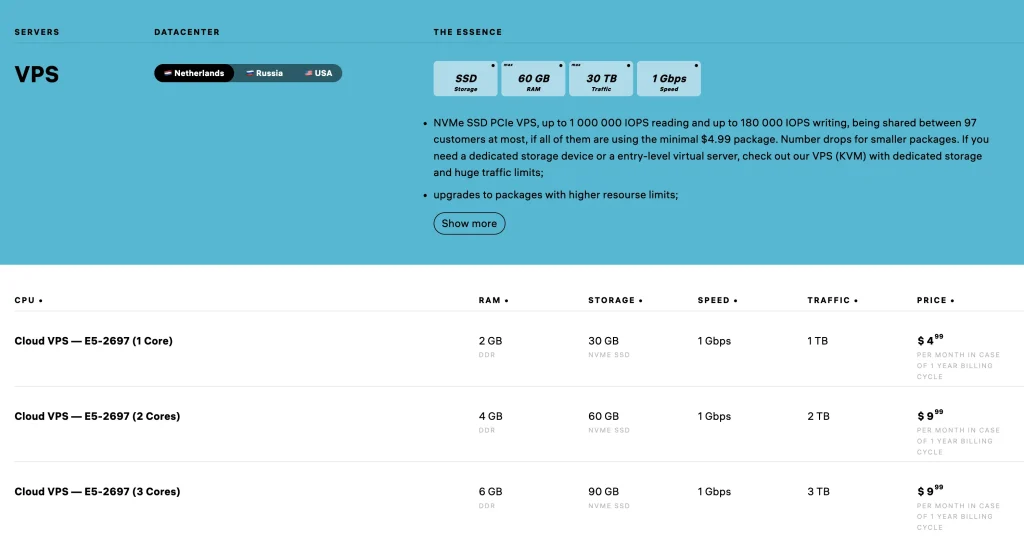Screen dimensions: 1024x537
Task: Sort by SPEED column header
Action: [717, 301]
